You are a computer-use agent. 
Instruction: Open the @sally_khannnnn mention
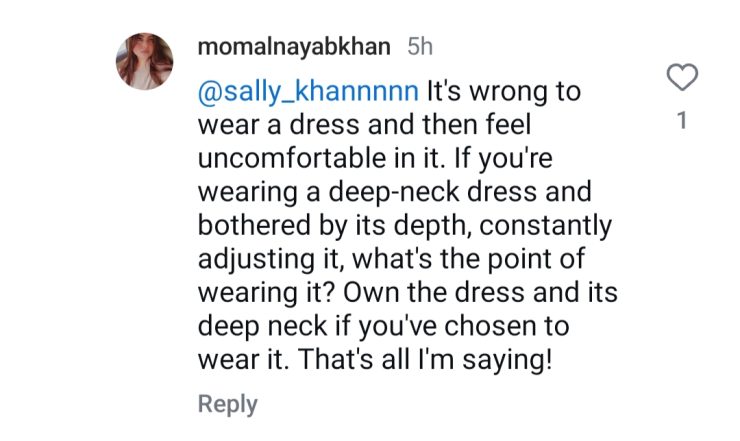(x=309, y=93)
